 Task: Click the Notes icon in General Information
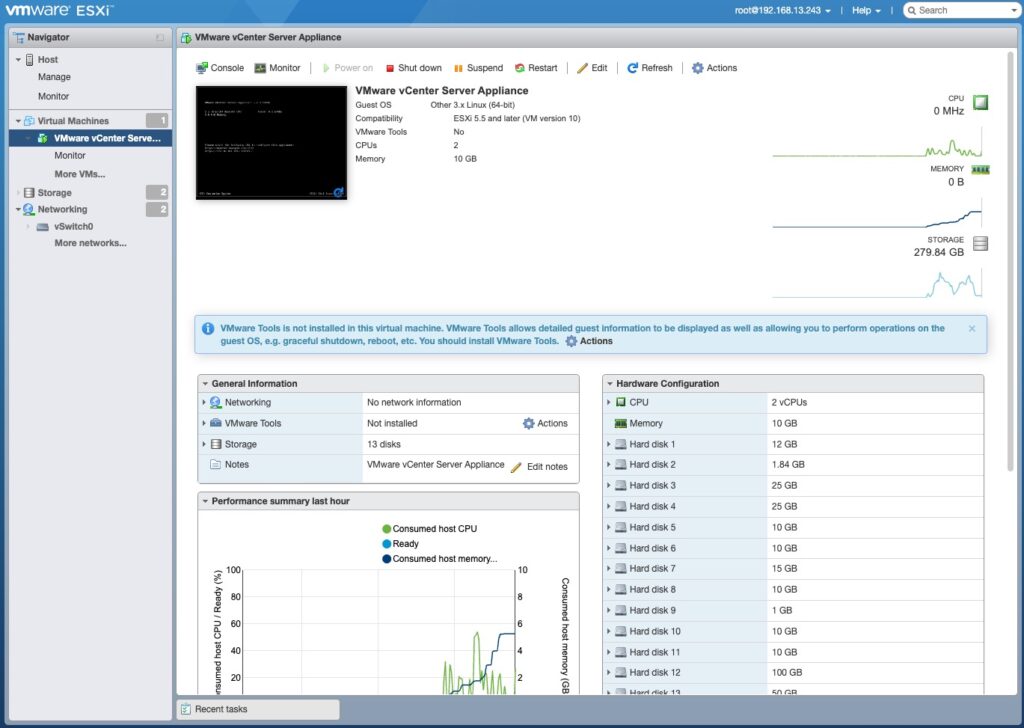tap(216, 464)
